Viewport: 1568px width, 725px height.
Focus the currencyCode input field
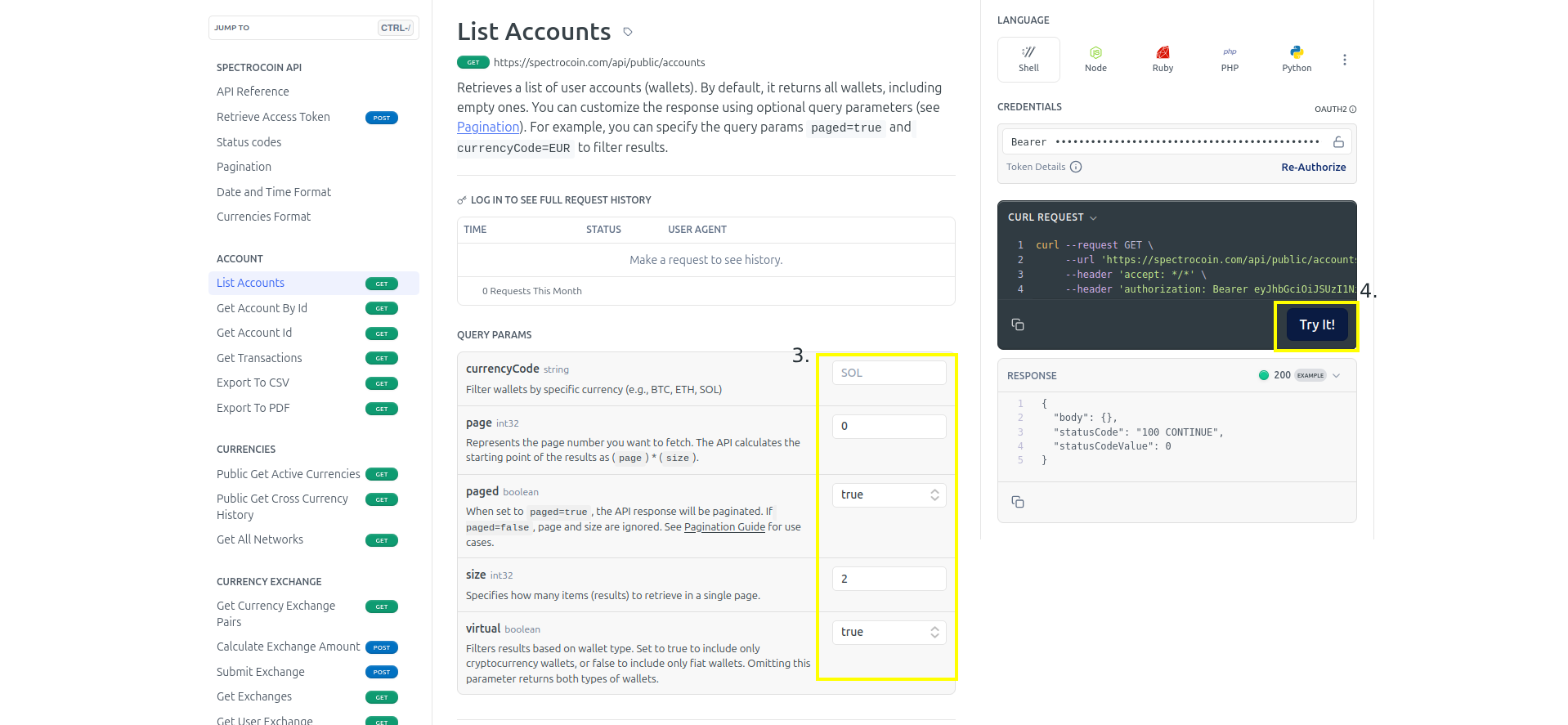tap(889, 373)
